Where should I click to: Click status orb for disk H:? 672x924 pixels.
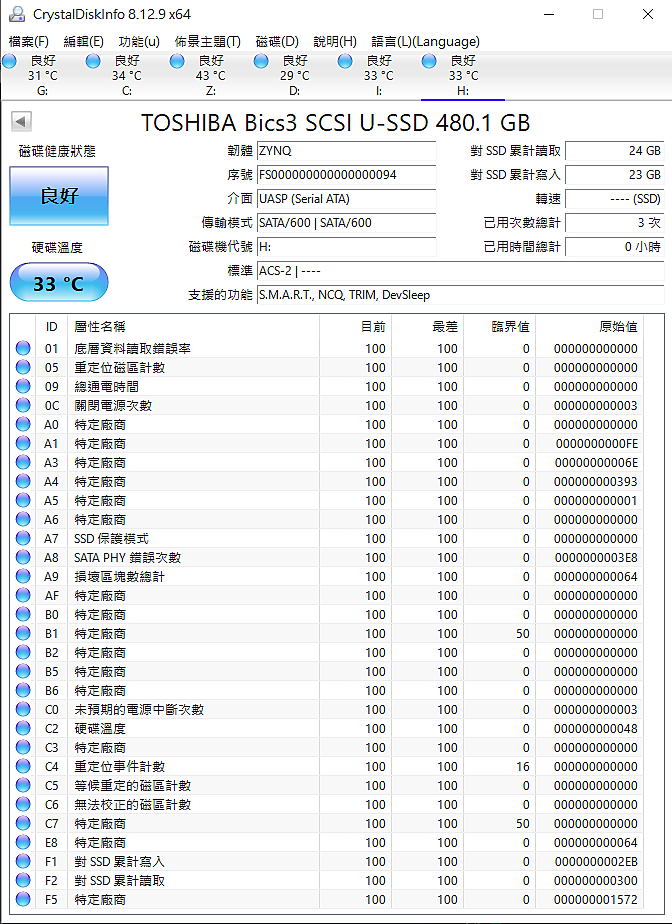pyautogui.click(x=429, y=61)
